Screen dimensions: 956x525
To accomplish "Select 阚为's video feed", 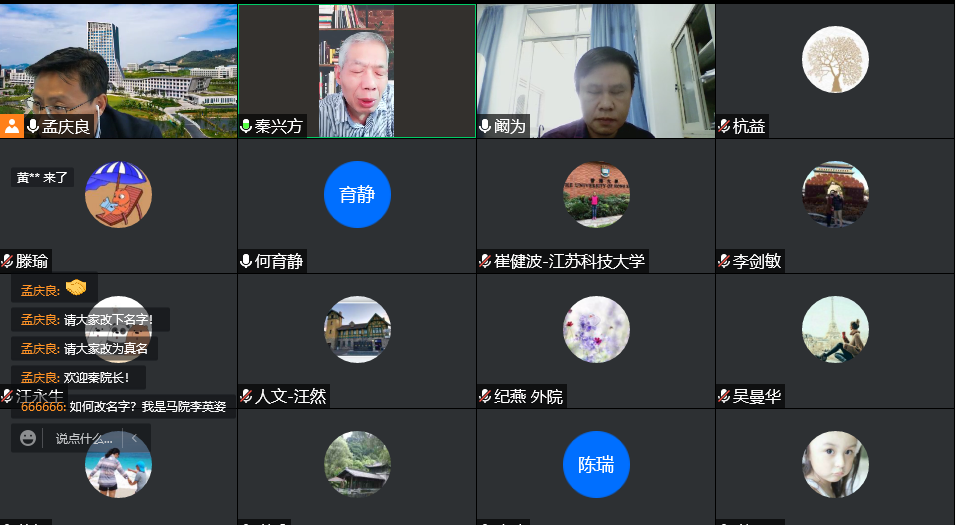I will tap(595, 70).
